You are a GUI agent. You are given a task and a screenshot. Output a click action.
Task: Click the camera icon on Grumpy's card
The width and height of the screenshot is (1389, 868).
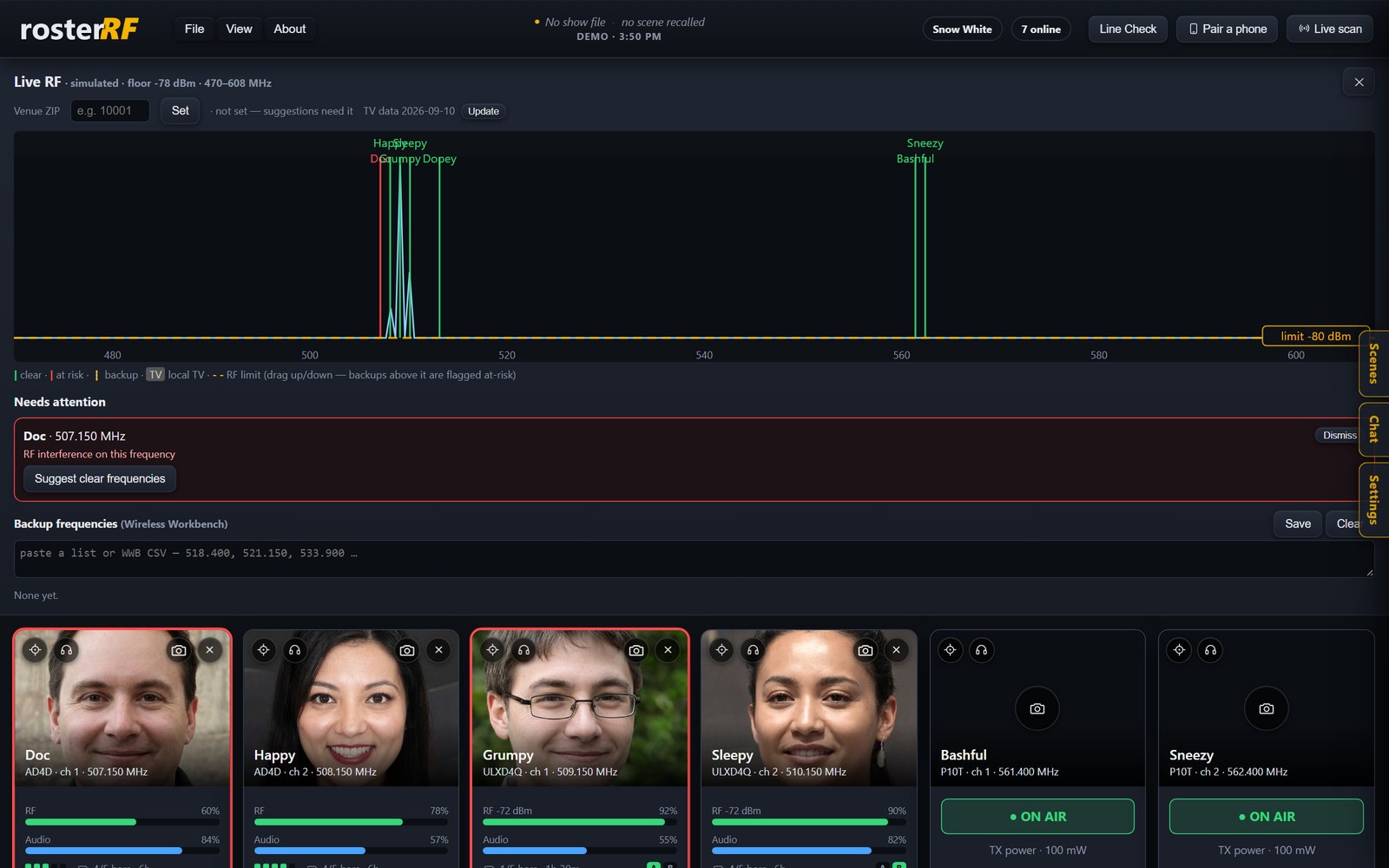click(x=636, y=650)
